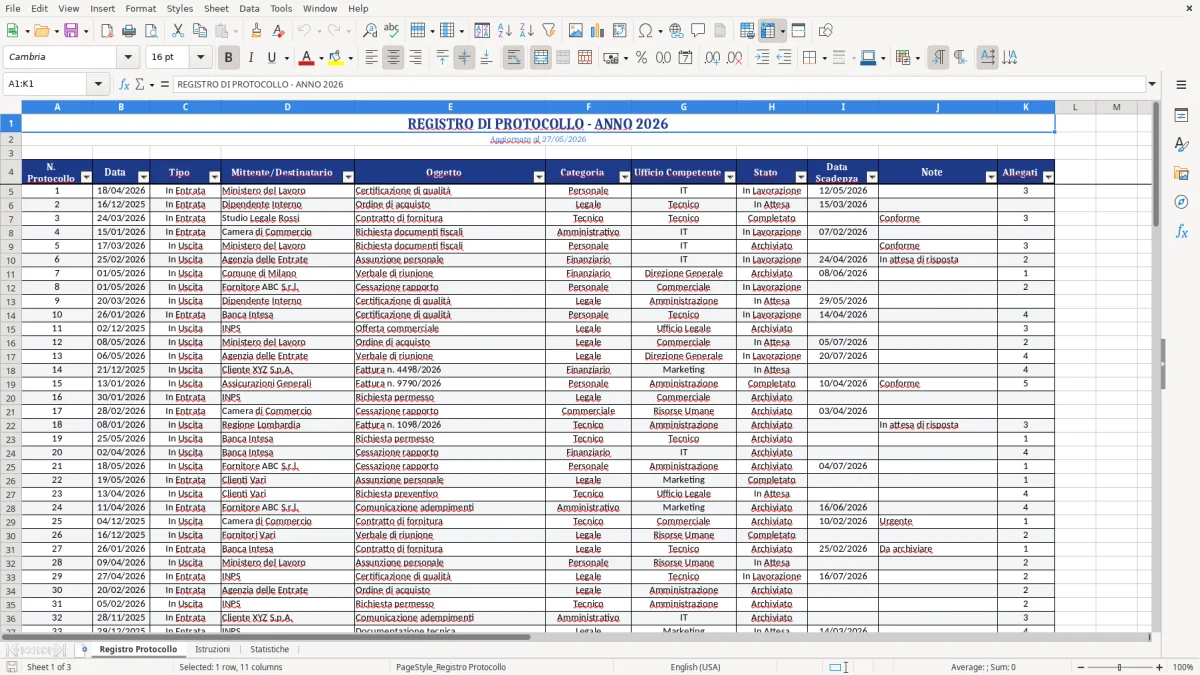Toggle Align Left
The width and height of the screenshot is (1200, 675).
pyautogui.click(x=371, y=58)
